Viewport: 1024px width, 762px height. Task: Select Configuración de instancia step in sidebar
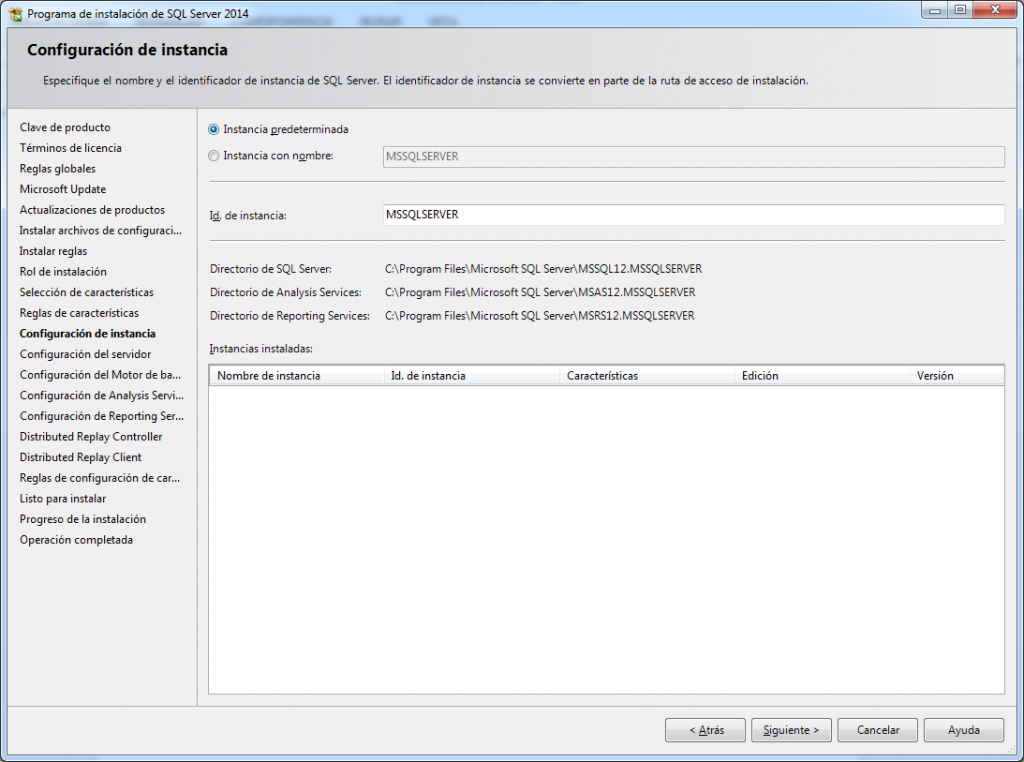88,334
